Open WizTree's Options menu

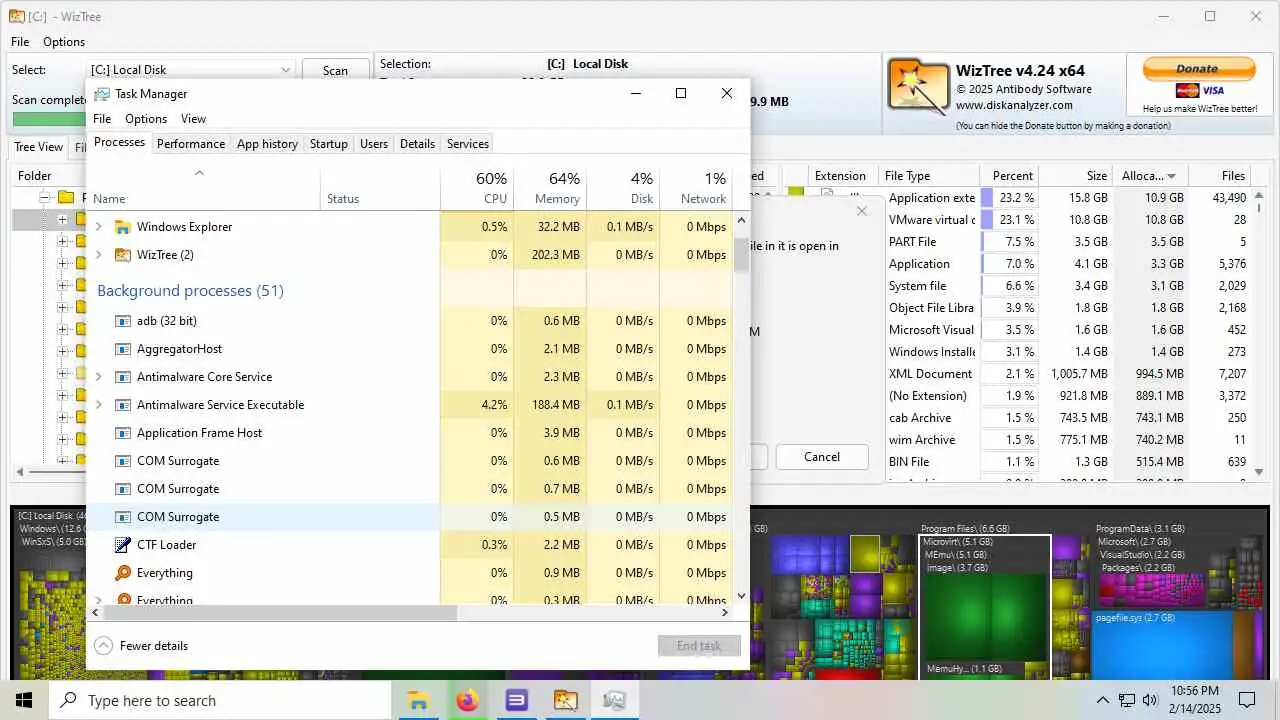[x=64, y=42]
